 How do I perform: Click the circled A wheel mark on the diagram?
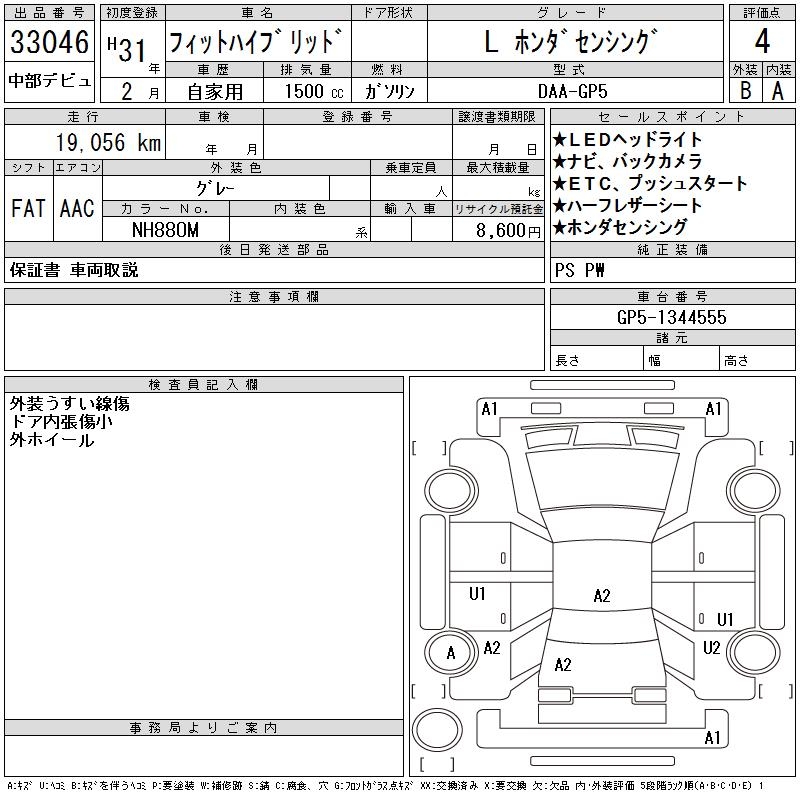tap(450, 653)
